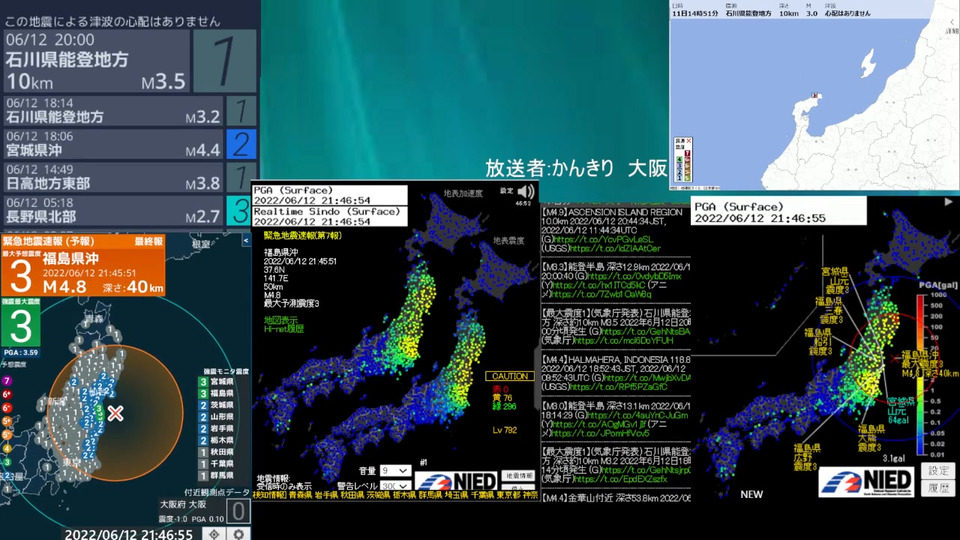Click the epicenter marker on Noto peninsula map
This screenshot has height=540, width=960.
tap(815, 96)
